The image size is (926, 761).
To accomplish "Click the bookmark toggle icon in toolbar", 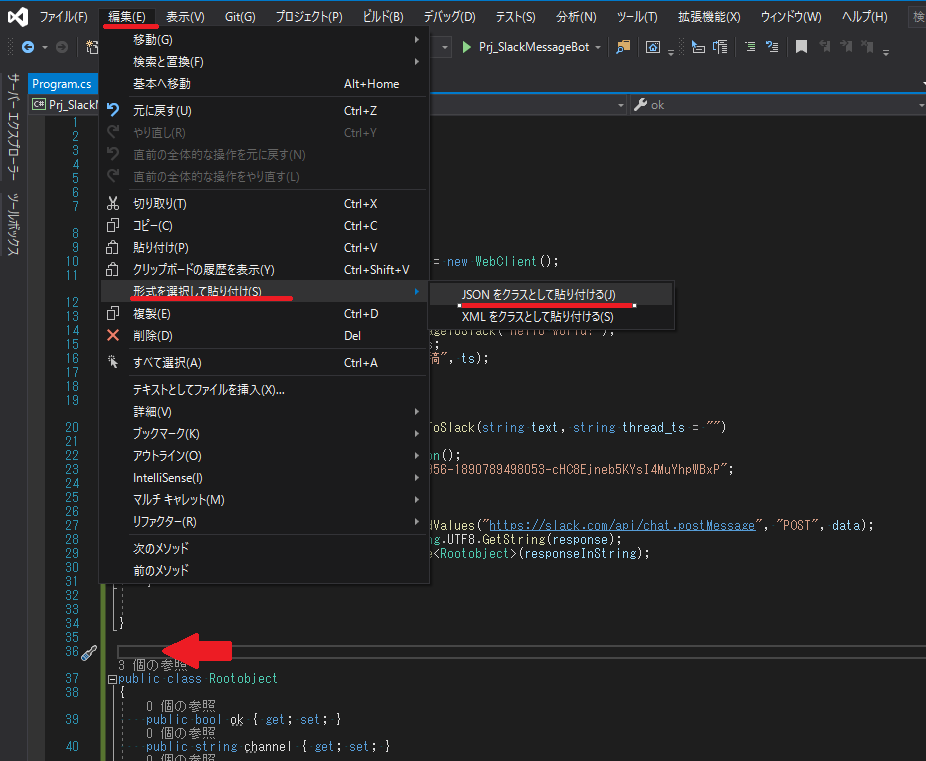I will [801, 47].
